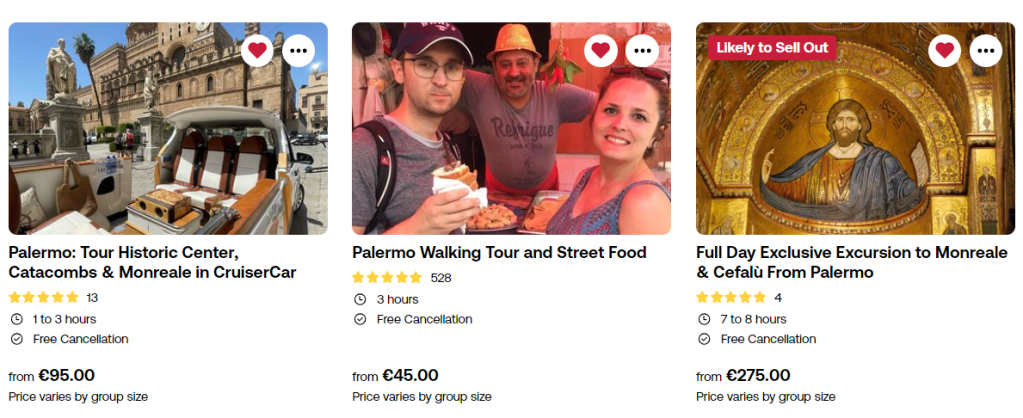Screen dimensions: 1023x418
Task: Click the star rating with 4 reviews
Action: tap(731, 297)
